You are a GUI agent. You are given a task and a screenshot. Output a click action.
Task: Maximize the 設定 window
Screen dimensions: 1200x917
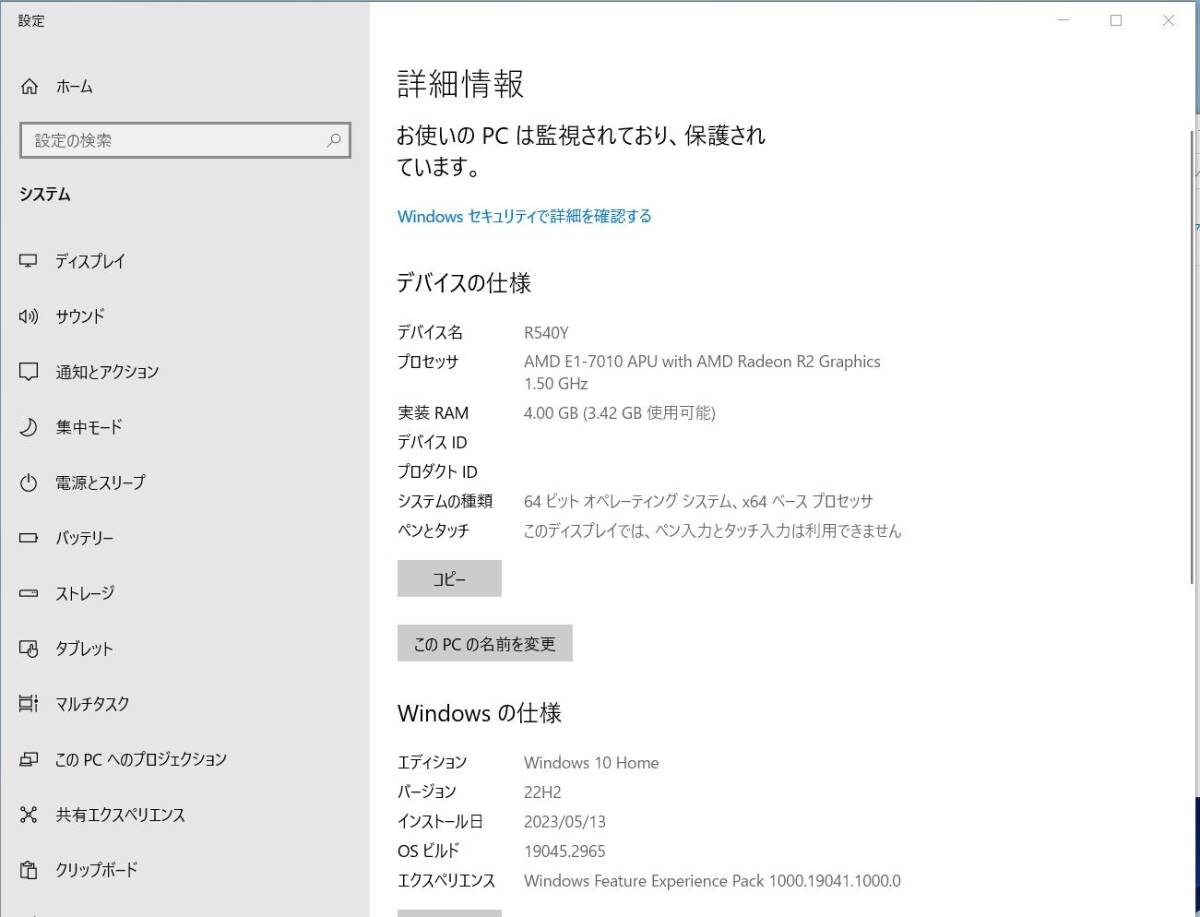pyautogui.click(x=1116, y=20)
